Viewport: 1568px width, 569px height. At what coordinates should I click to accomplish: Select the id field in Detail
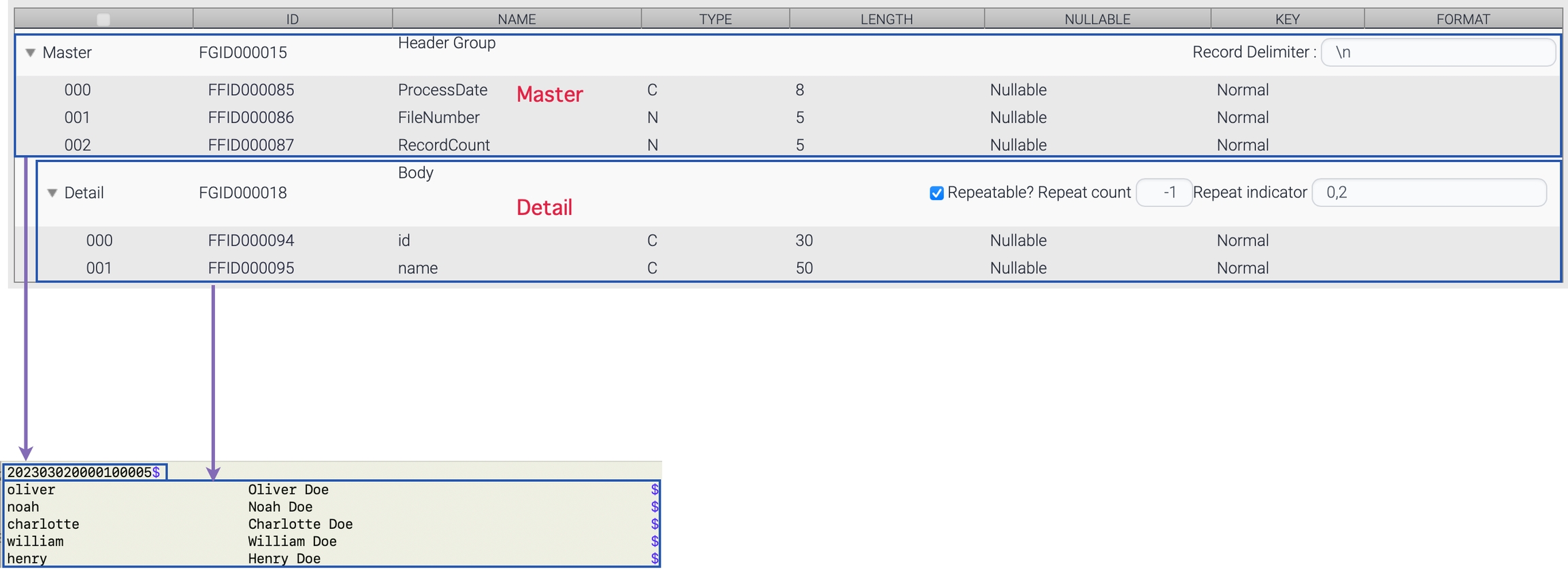pos(404,240)
